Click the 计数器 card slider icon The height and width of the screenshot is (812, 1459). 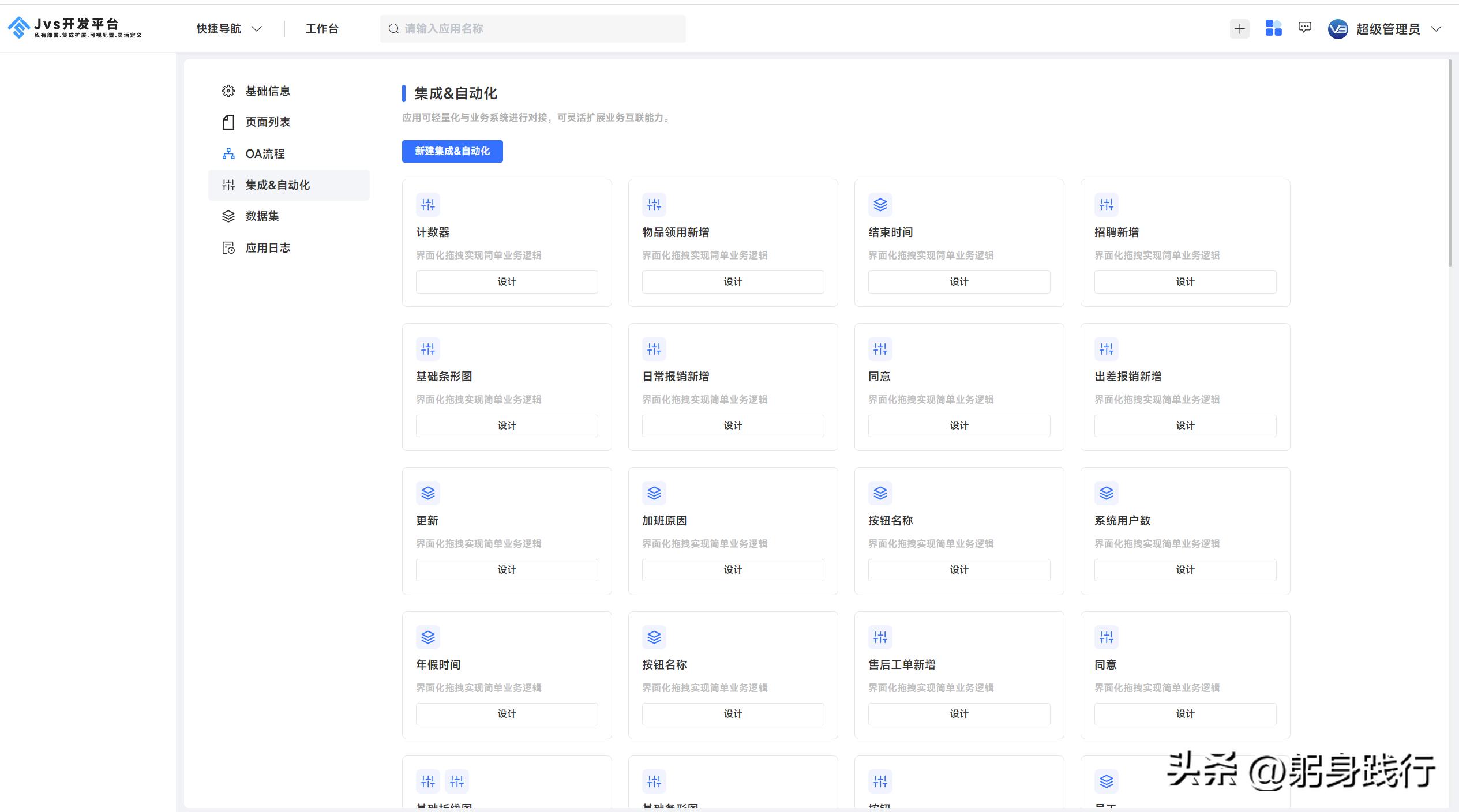pyautogui.click(x=427, y=205)
